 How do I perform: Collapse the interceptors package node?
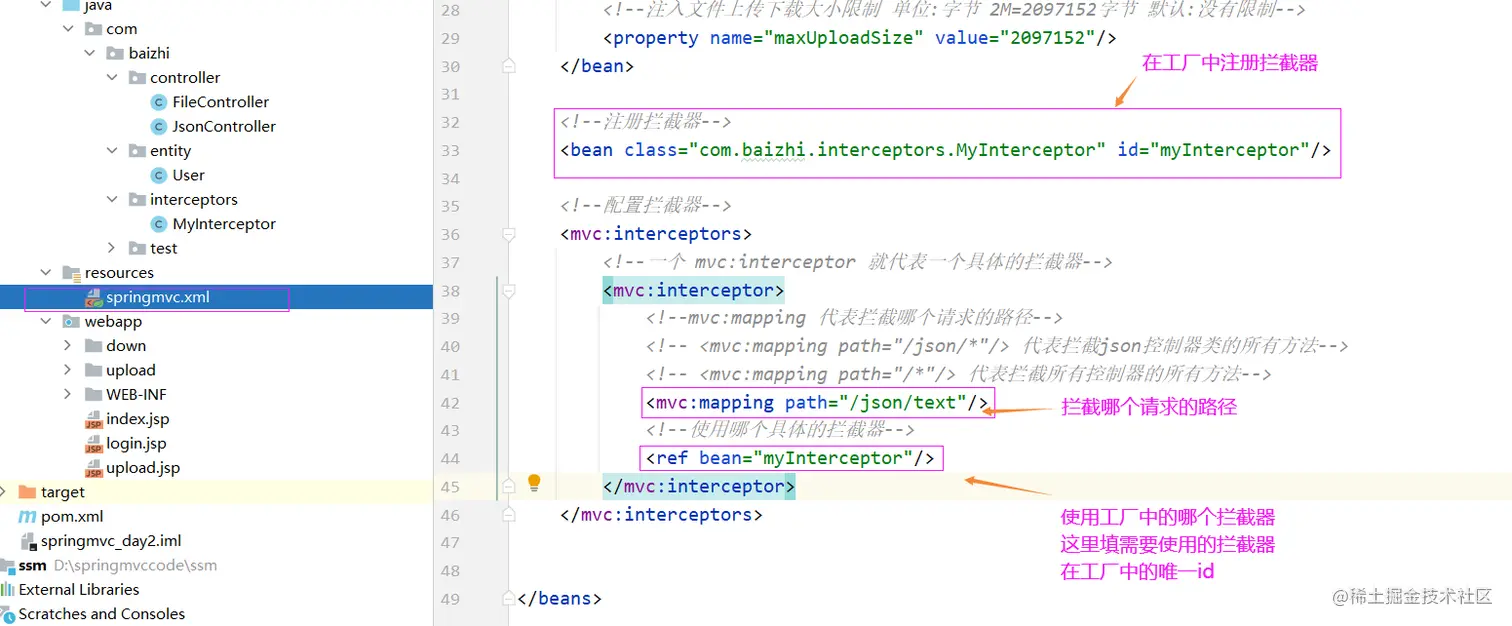pyautogui.click(x=113, y=200)
